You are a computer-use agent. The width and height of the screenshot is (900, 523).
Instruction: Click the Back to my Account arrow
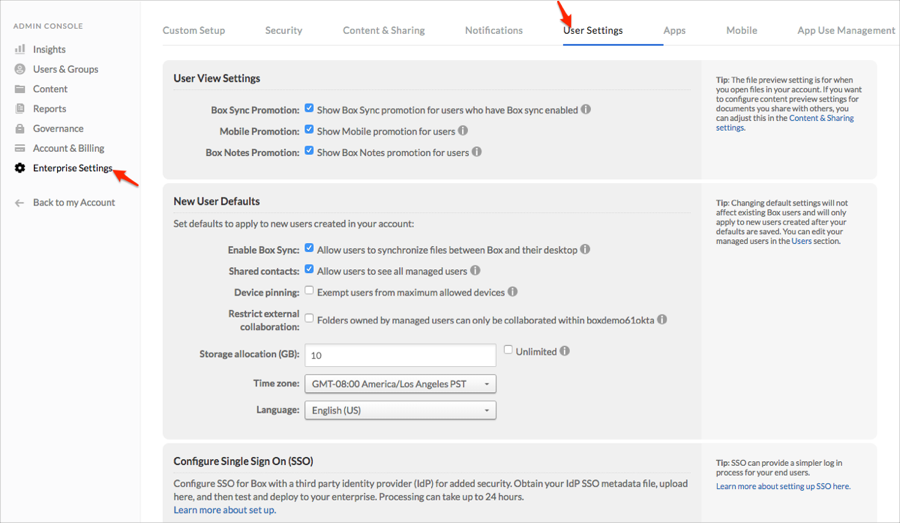coord(19,202)
